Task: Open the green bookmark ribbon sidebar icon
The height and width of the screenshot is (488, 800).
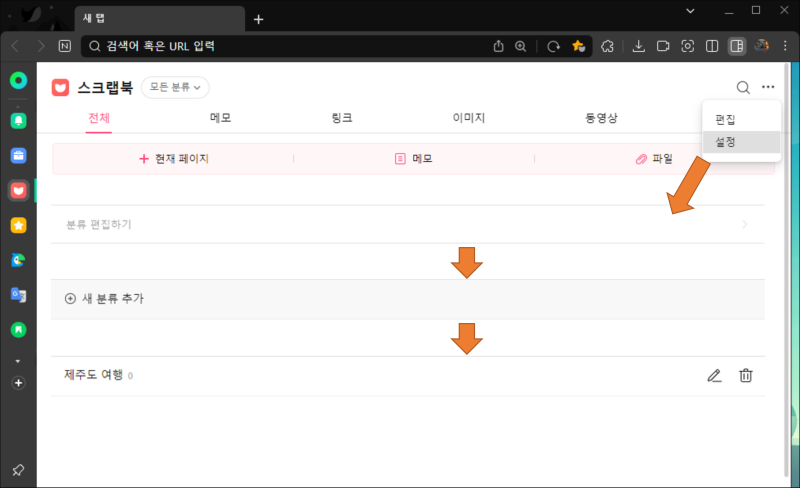Action: click(x=18, y=330)
